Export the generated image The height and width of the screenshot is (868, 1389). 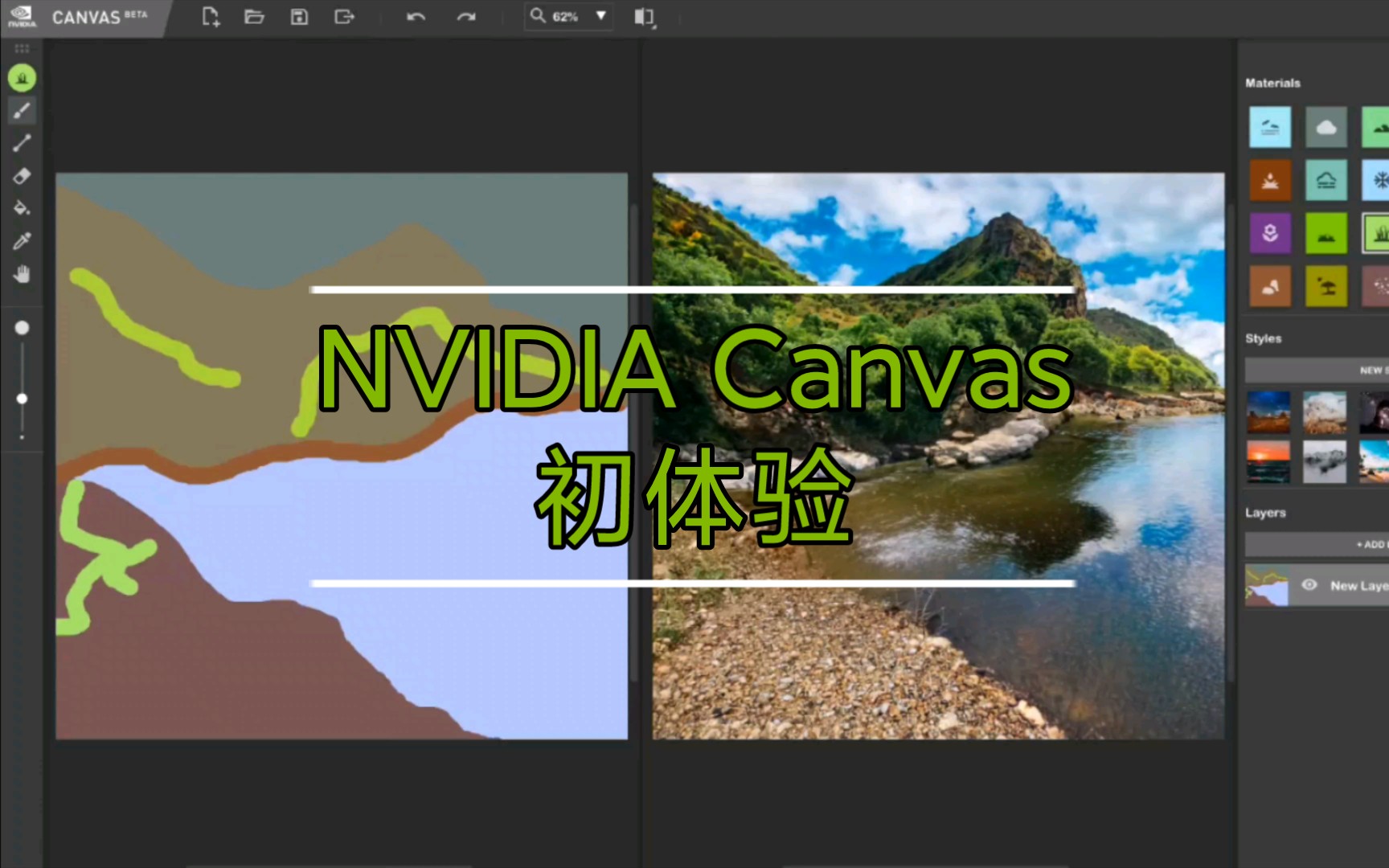tap(344, 17)
